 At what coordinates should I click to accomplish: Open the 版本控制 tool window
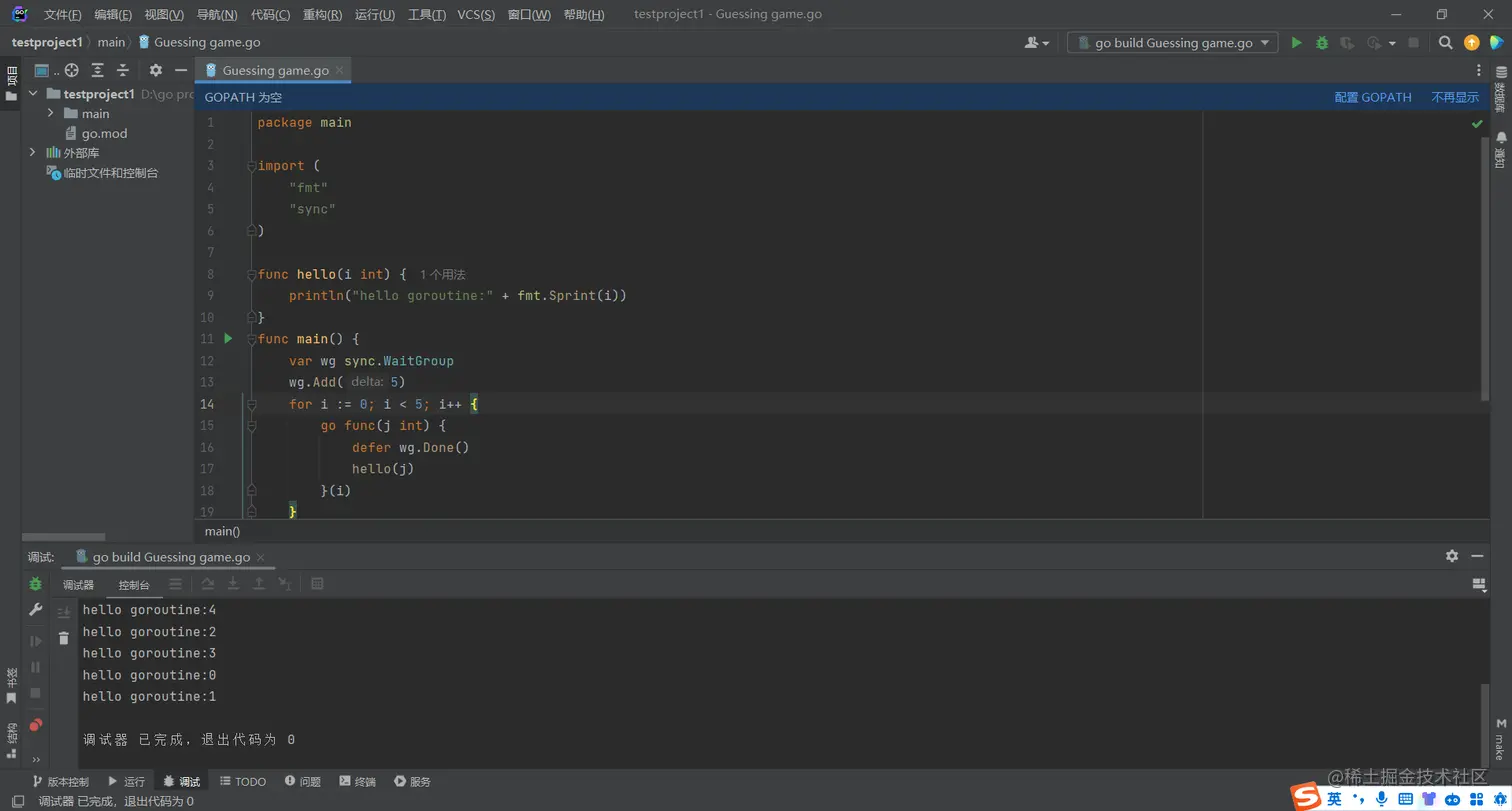pyautogui.click(x=60, y=782)
